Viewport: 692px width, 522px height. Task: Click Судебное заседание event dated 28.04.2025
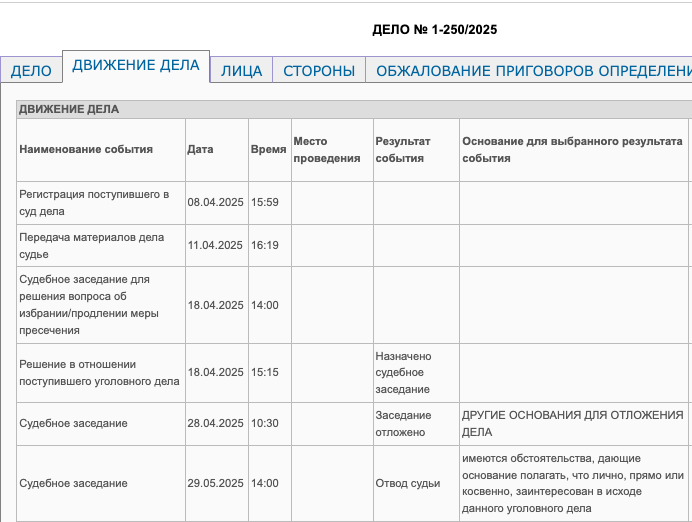pyautogui.click(x=73, y=423)
